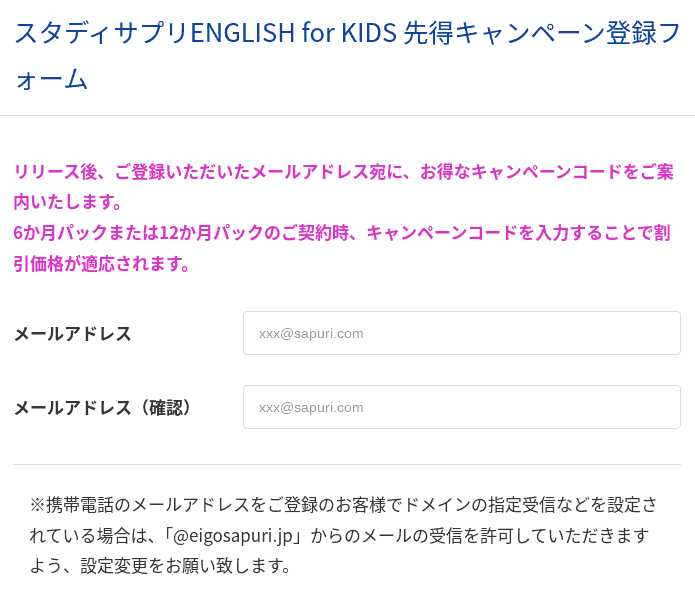Click the 6か月パック text
Image resolution: width=695 pixels, height=601 pixels.
pyautogui.click(x=57, y=234)
